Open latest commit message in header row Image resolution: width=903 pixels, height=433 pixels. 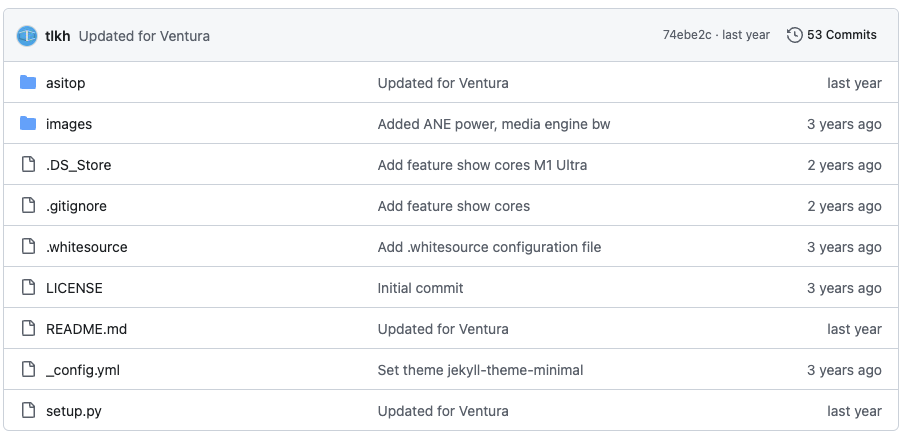tap(144, 36)
